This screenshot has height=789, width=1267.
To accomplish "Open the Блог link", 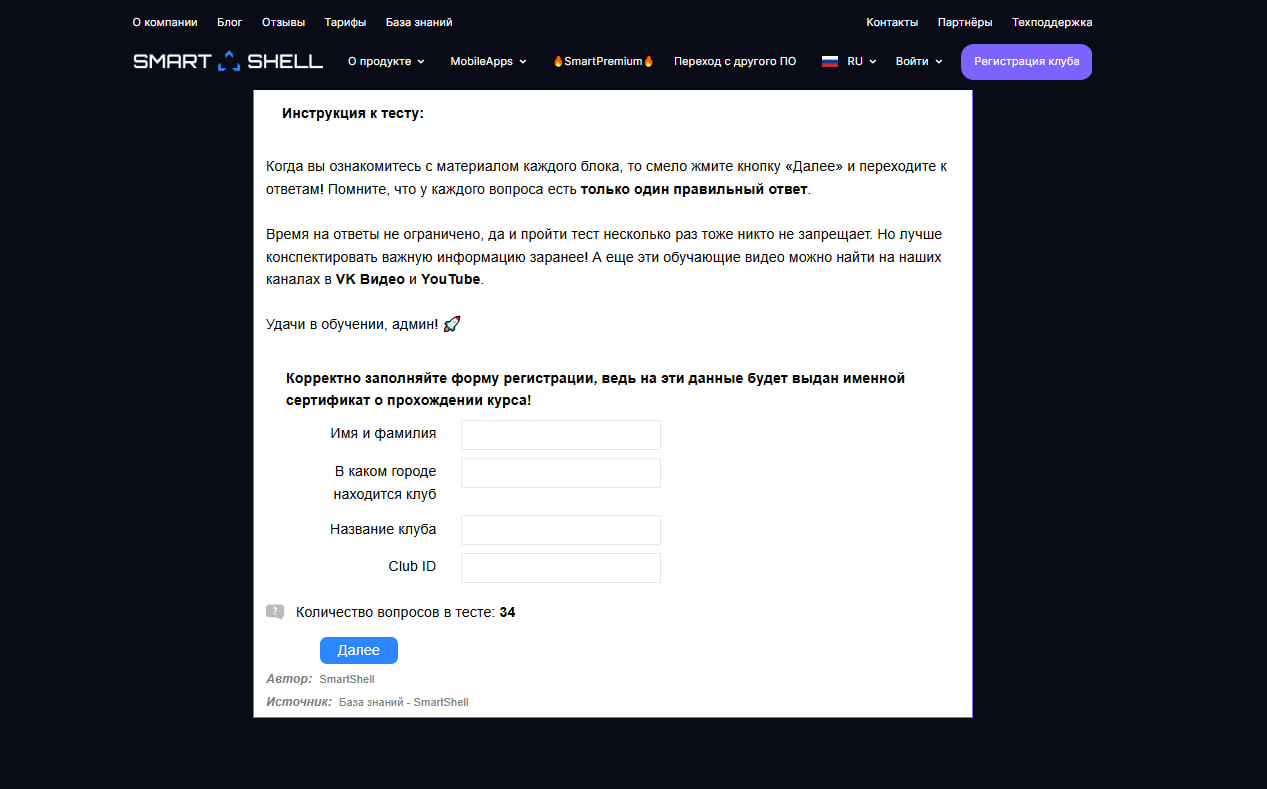I will 230,22.
